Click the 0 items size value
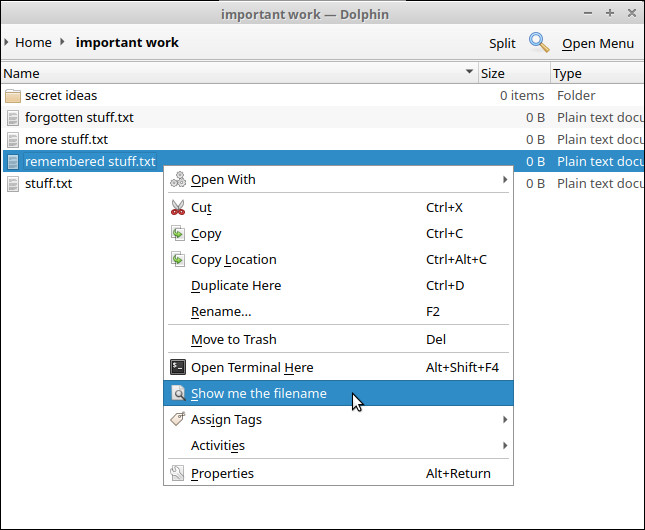Viewport: 645px width, 530px height. [x=522, y=95]
